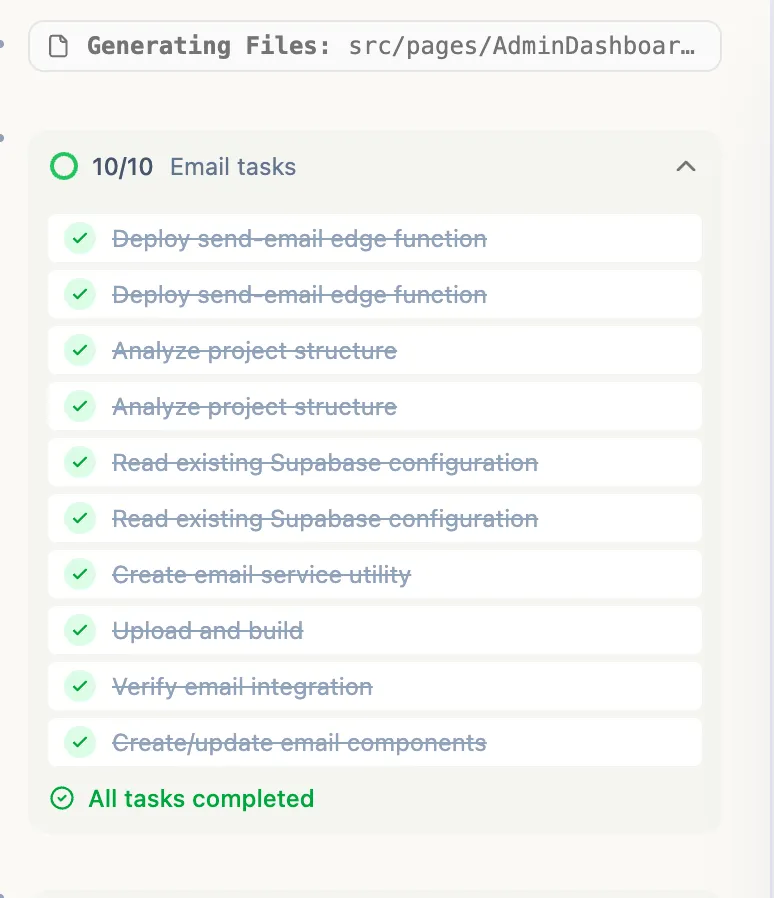Click the circled checkmark beside All tasks completed

(61, 798)
